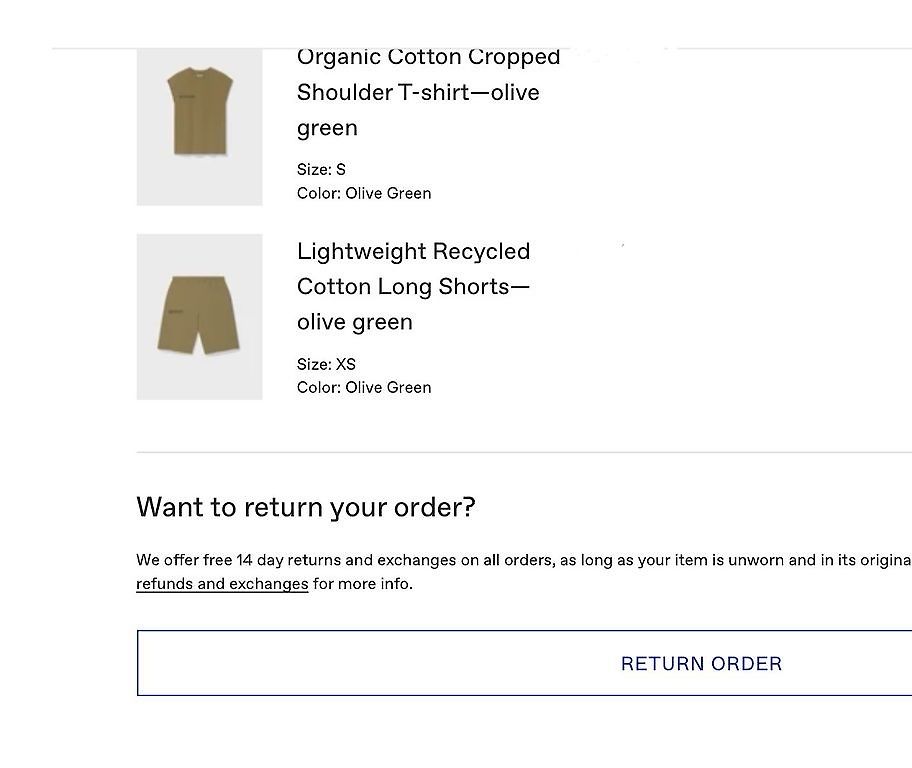
Task: Click the 'for more info.' text
Action: pos(363,584)
